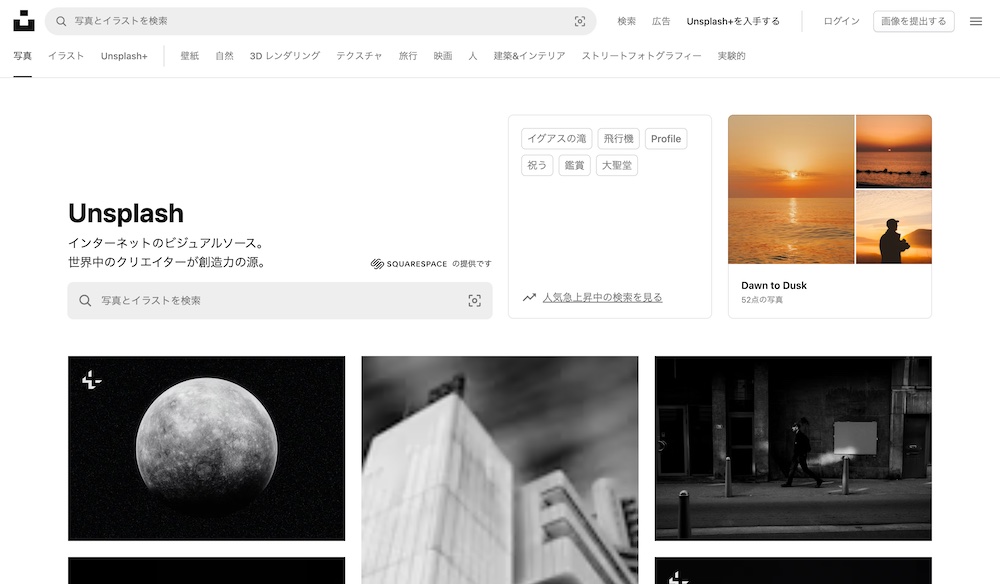Click the イグアスの滝 search tag
The height and width of the screenshot is (584, 1000).
click(557, 138)
